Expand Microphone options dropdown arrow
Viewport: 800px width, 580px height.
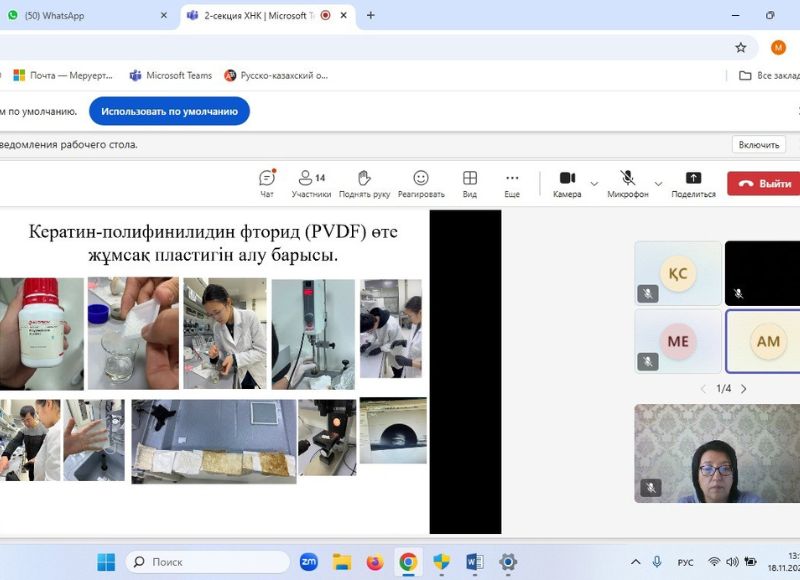pyautogui.click(x=658, y=183)
